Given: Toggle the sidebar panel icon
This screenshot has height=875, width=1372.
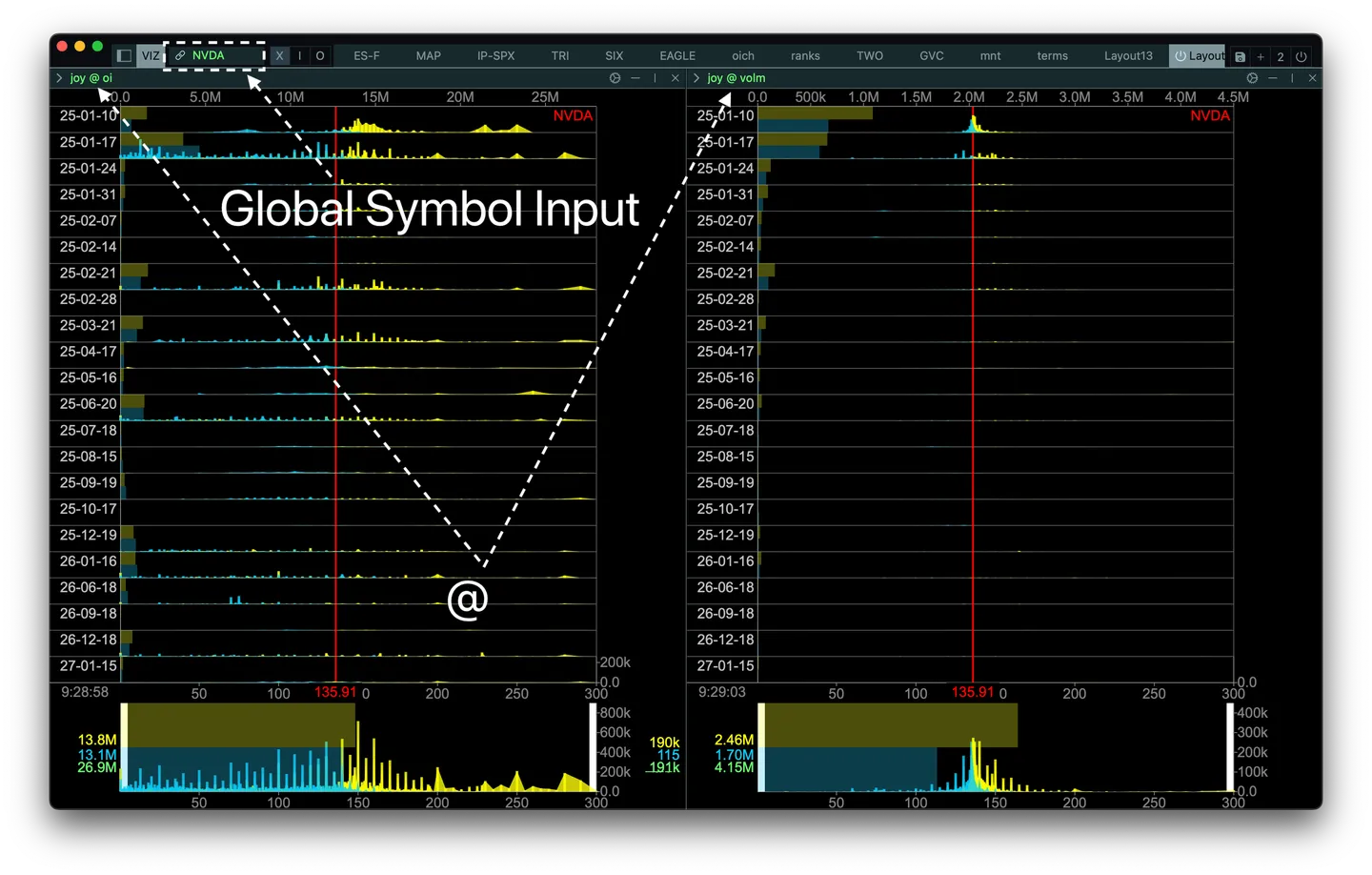Looking at the screenshot, I should 124,56.
